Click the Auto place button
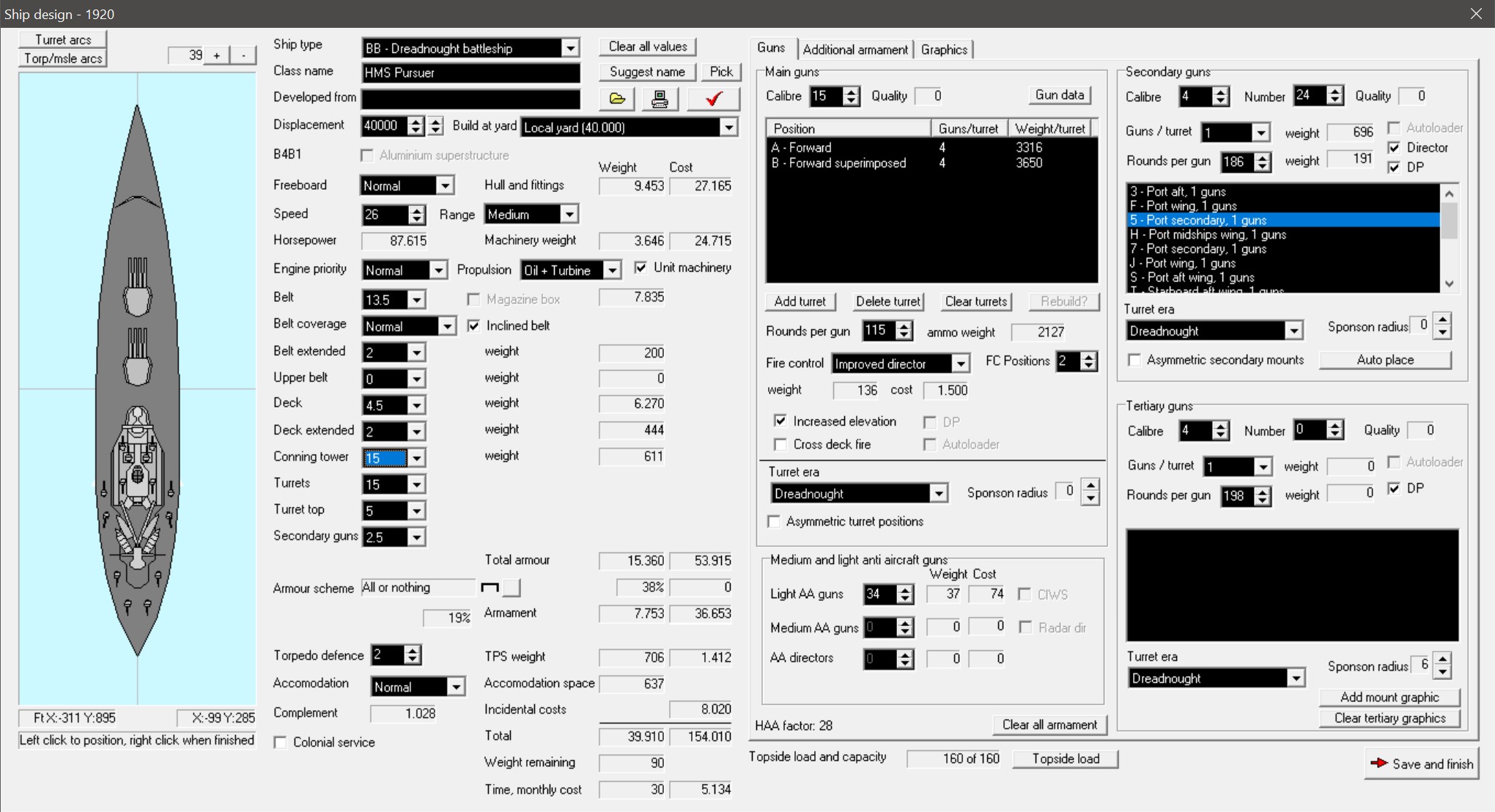This screenshot has width=1495, height=812. [x=1385, y=360]
